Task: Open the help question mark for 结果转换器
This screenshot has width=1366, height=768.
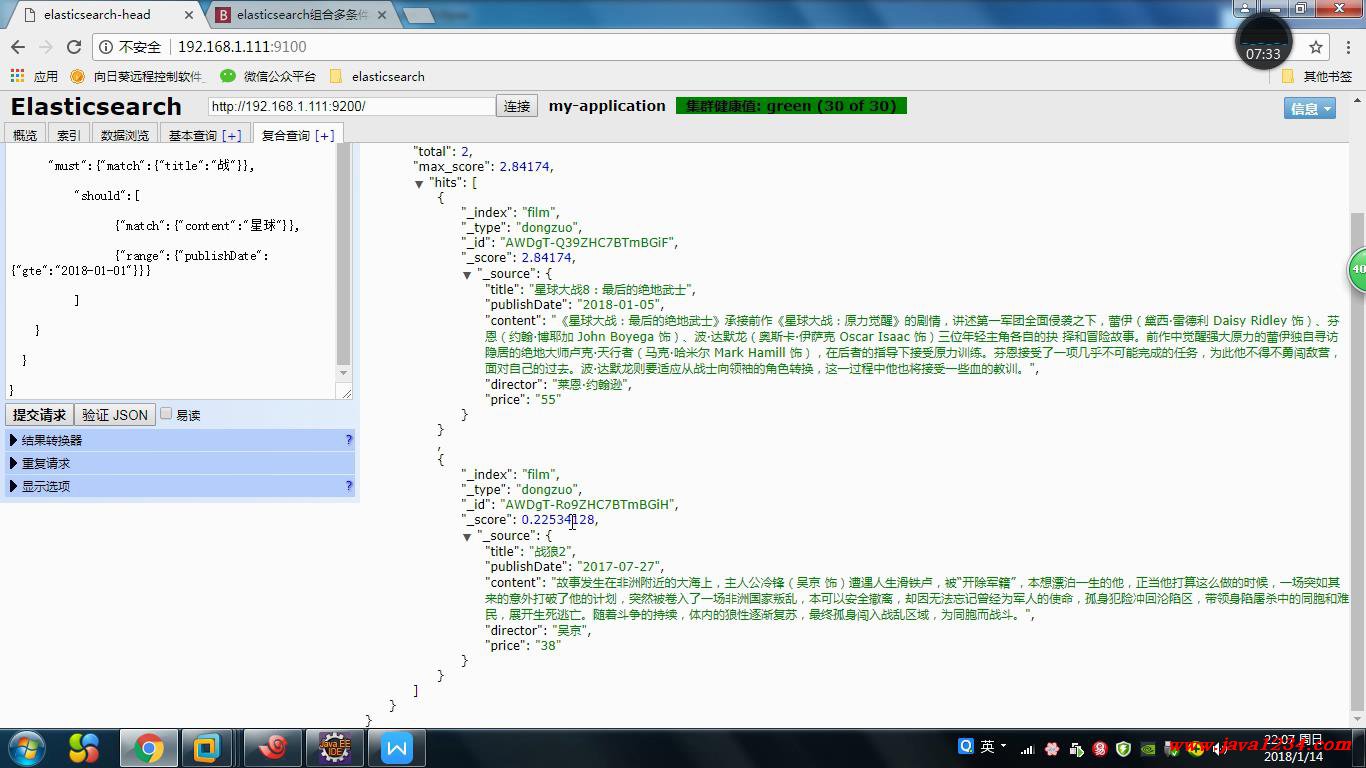Action: point(349,440)
